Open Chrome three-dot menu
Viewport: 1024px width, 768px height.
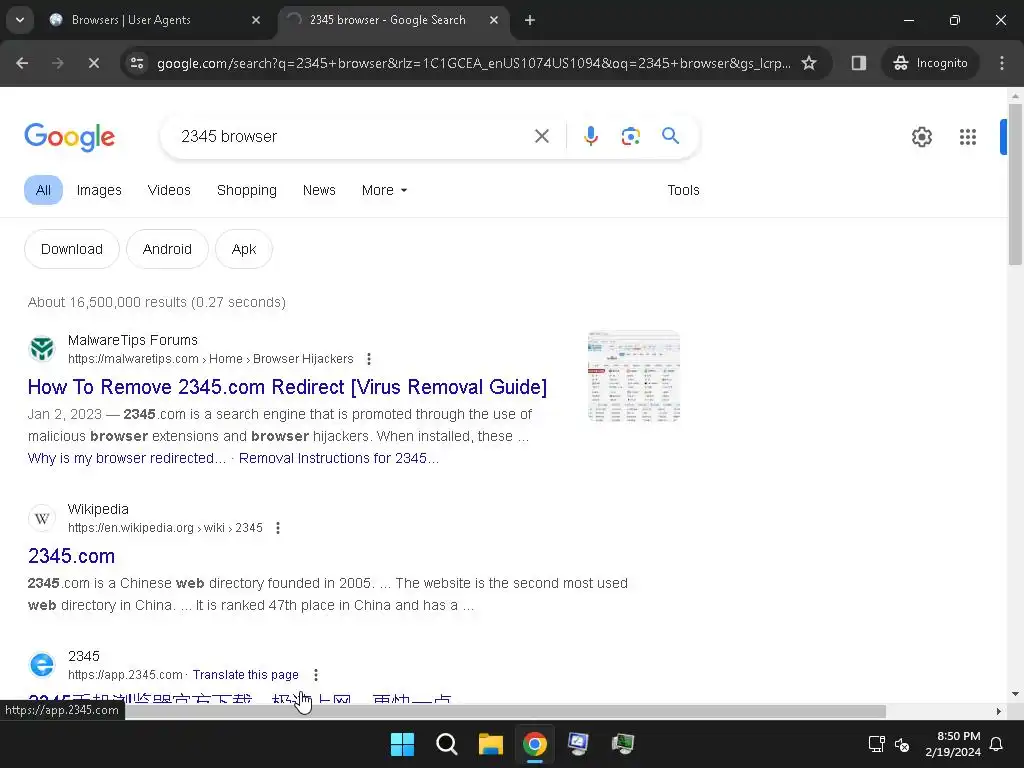[1002, 63]
